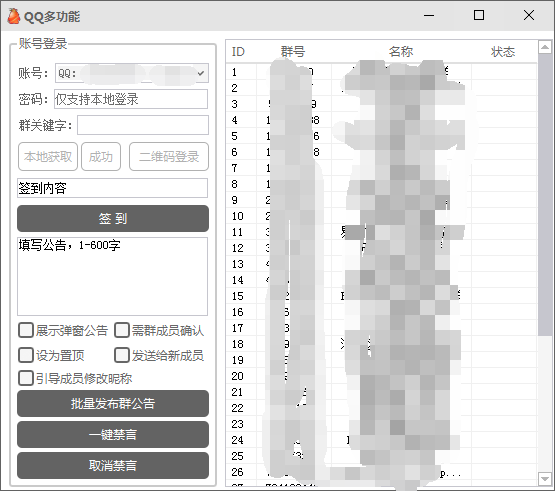Click the 一键禁言 mute button
The image size is (555, 491).
[x=113, y=434]
